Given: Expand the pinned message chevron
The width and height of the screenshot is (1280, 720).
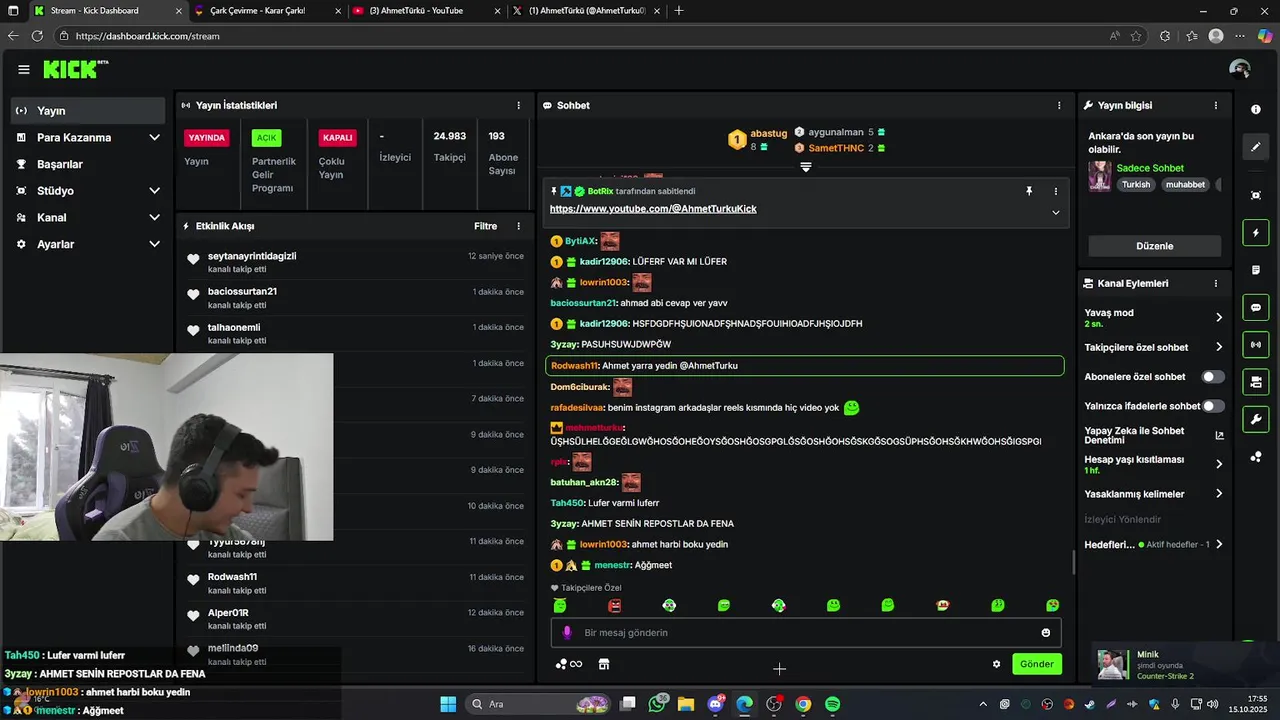Looking at the screenshot, I should [1055, 212].
